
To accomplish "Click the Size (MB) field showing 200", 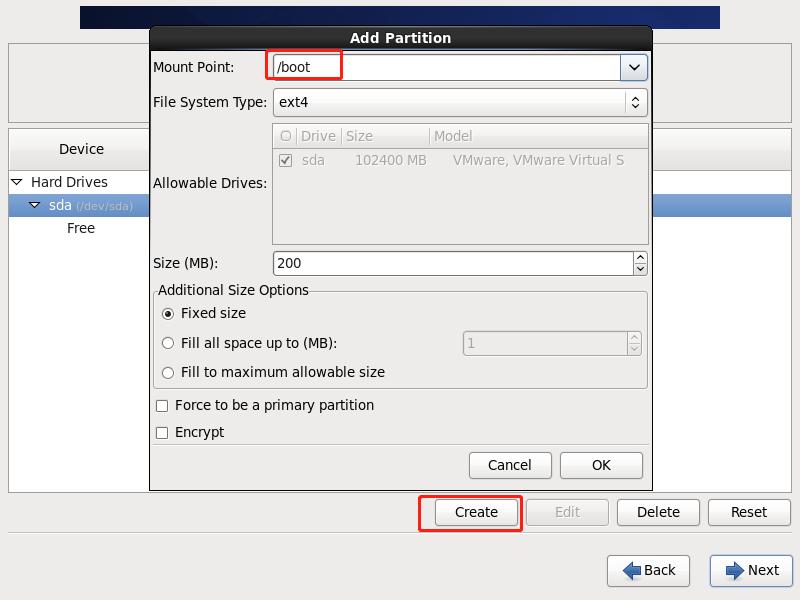I will pyautogui.click(x=453, y=263).
